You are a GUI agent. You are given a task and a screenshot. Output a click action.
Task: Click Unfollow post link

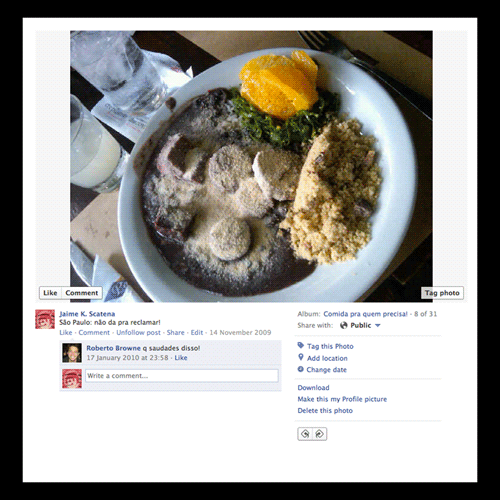[x=138, y=332]
